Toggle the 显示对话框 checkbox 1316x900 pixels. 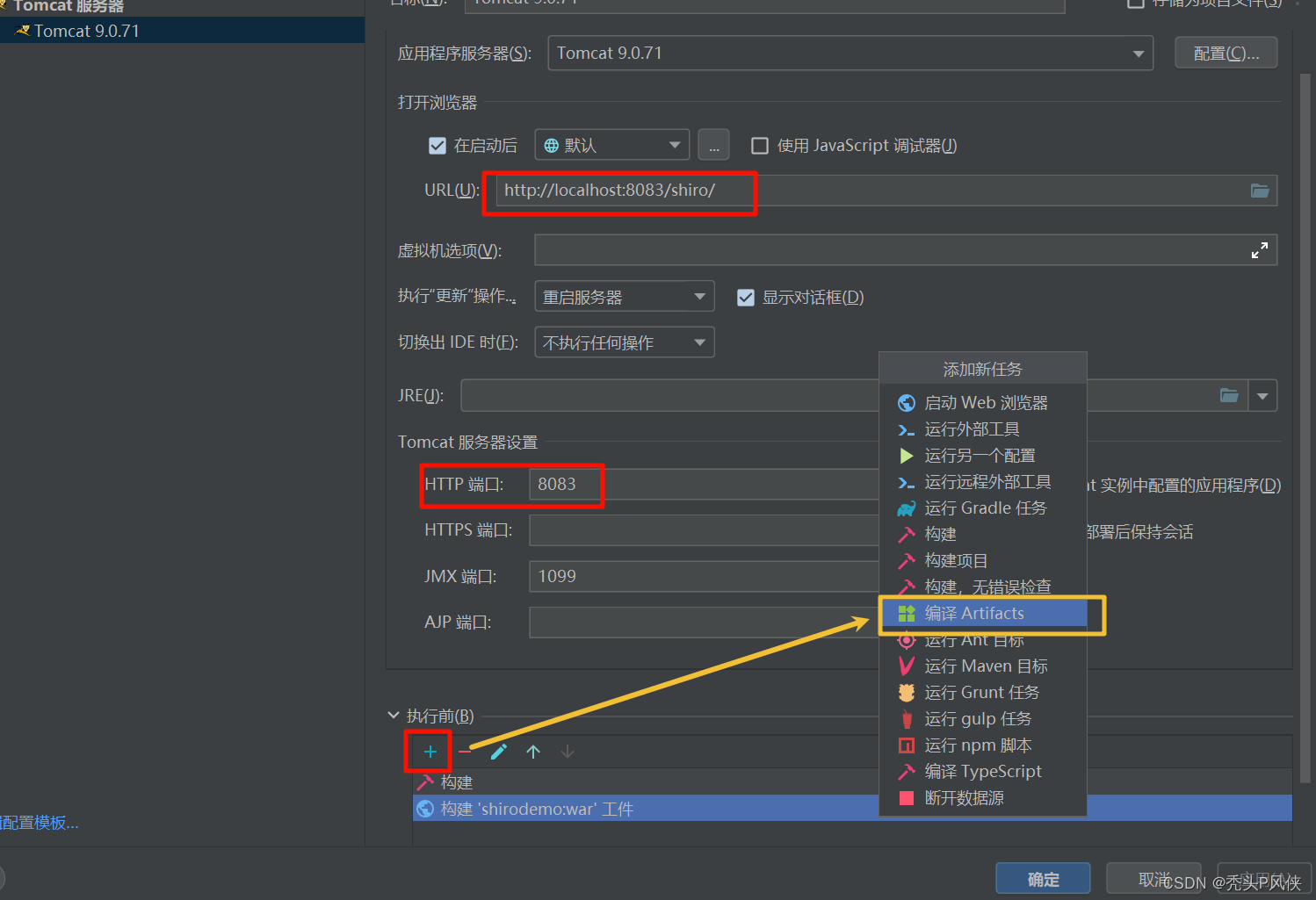(x=746, y=298)
